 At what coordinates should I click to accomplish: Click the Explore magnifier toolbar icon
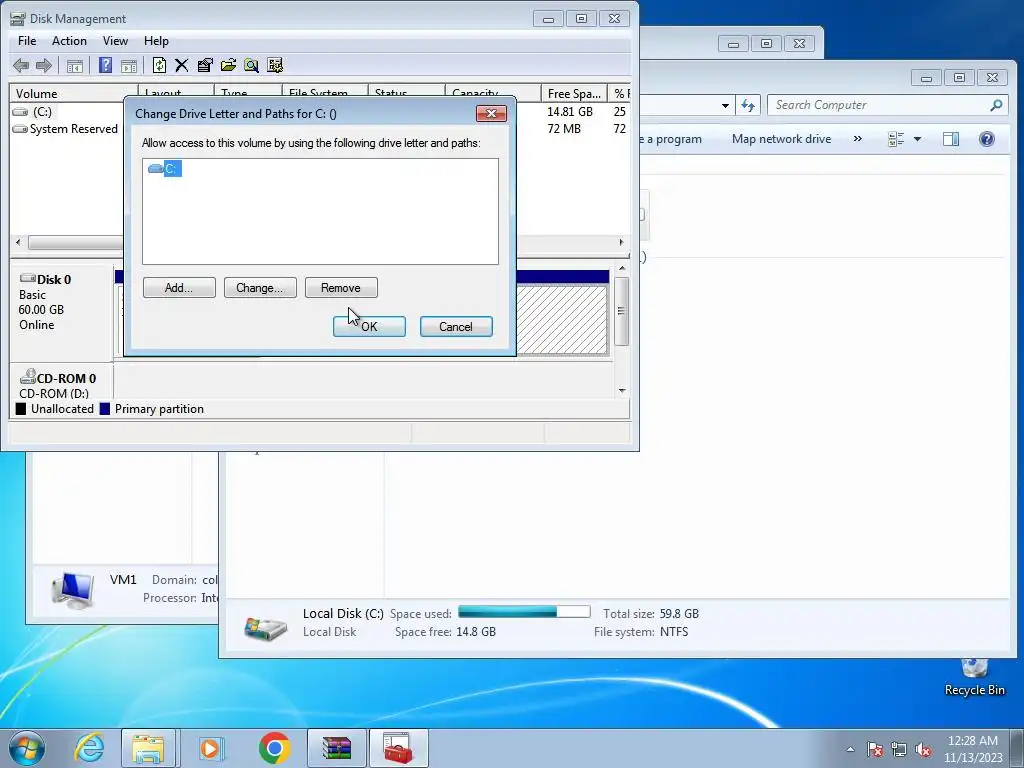[x=251, y=65]
